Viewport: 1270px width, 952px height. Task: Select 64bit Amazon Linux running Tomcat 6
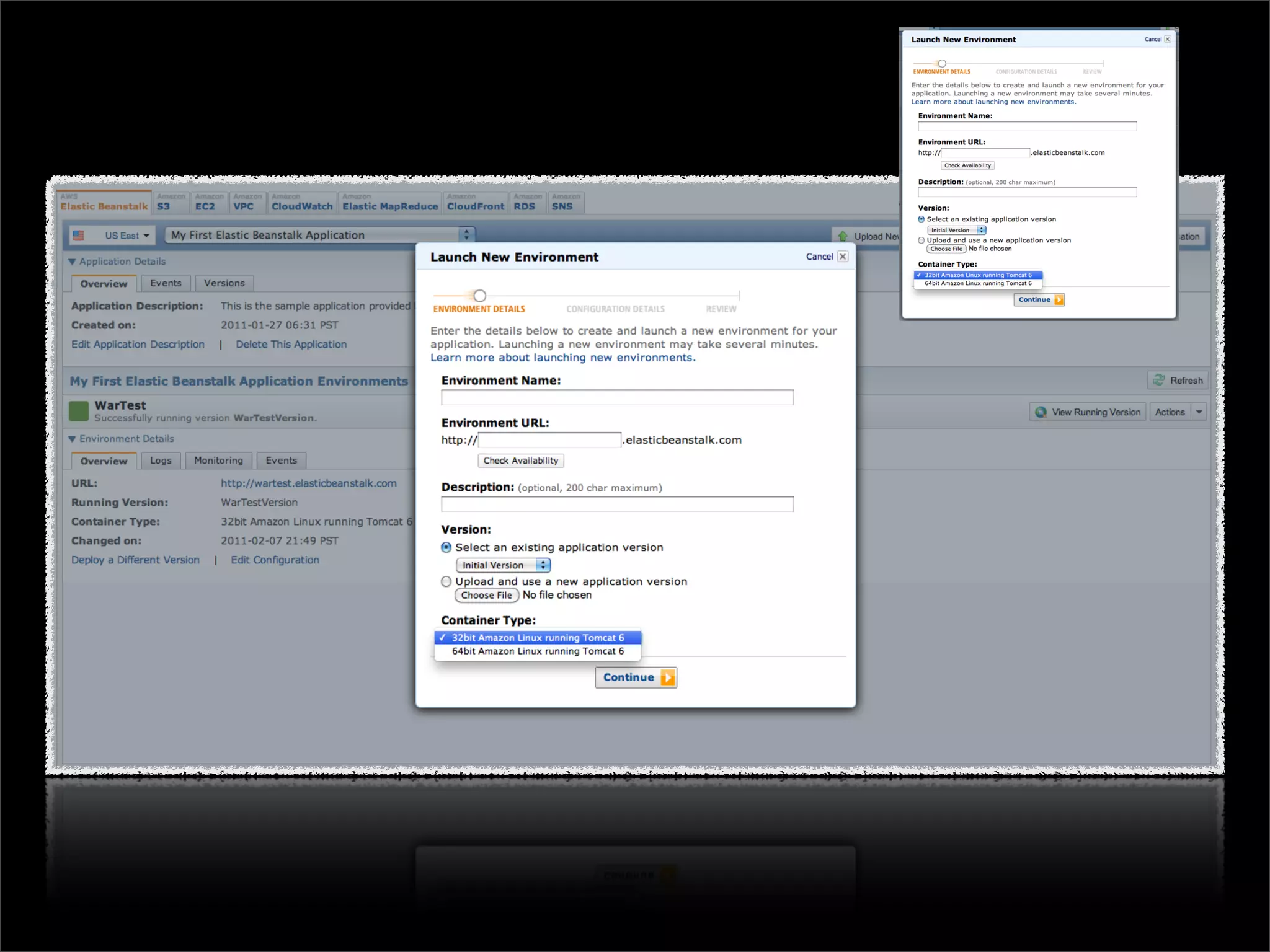538,651
